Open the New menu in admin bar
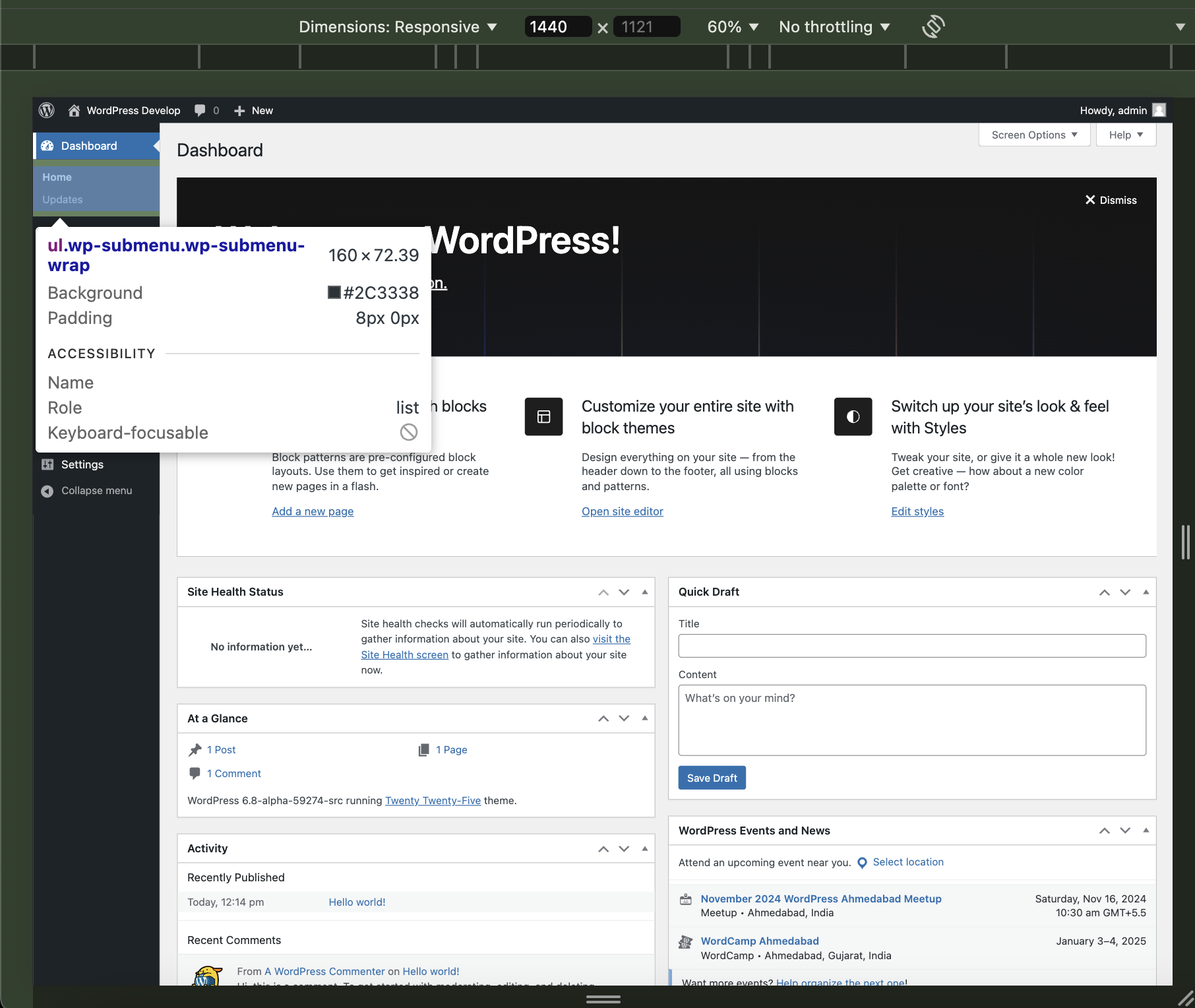Screen dimensions: 1195x1008 click(x=253, y=110)
